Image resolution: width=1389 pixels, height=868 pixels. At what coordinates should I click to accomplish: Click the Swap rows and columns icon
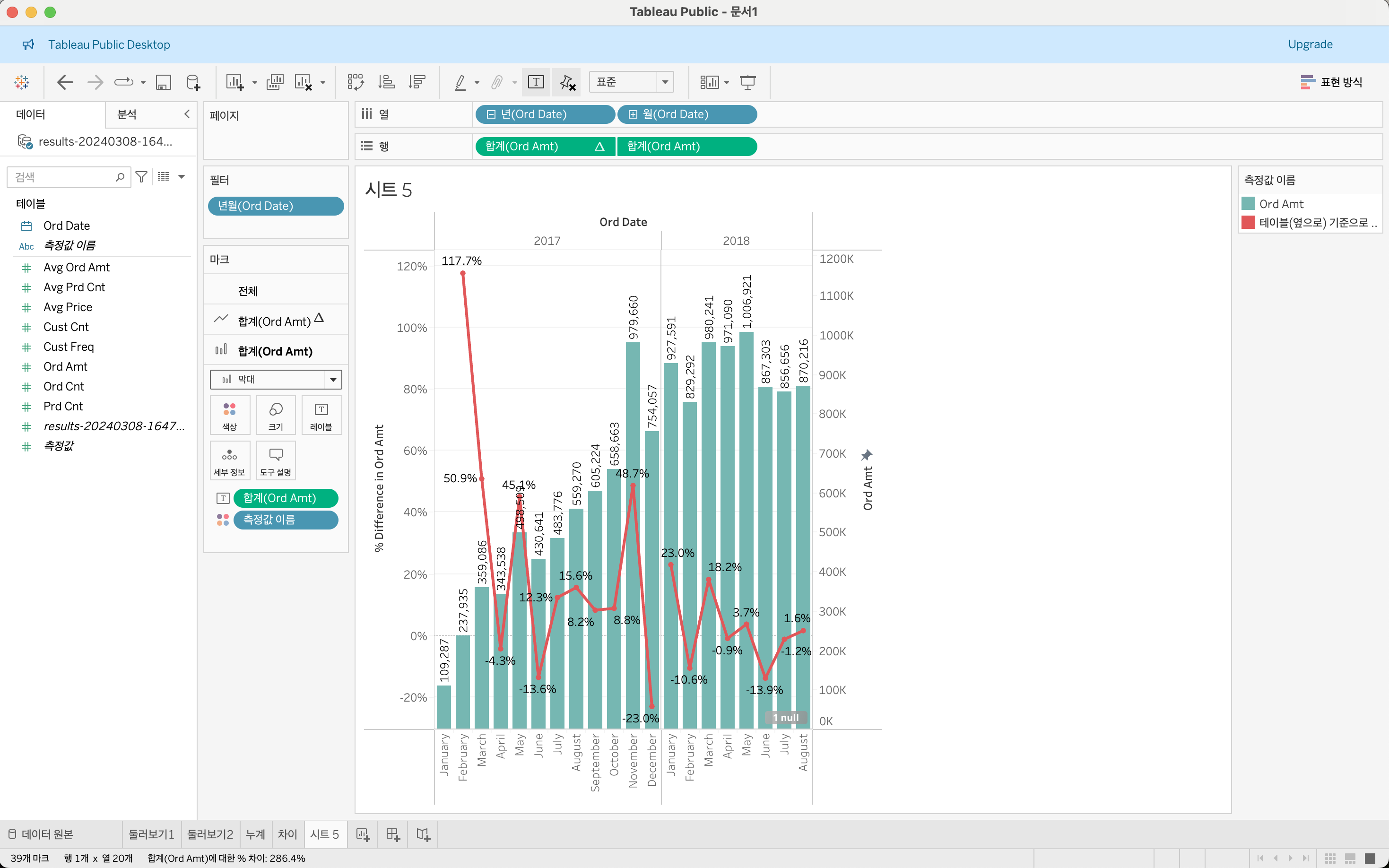(x=355, y=82)
